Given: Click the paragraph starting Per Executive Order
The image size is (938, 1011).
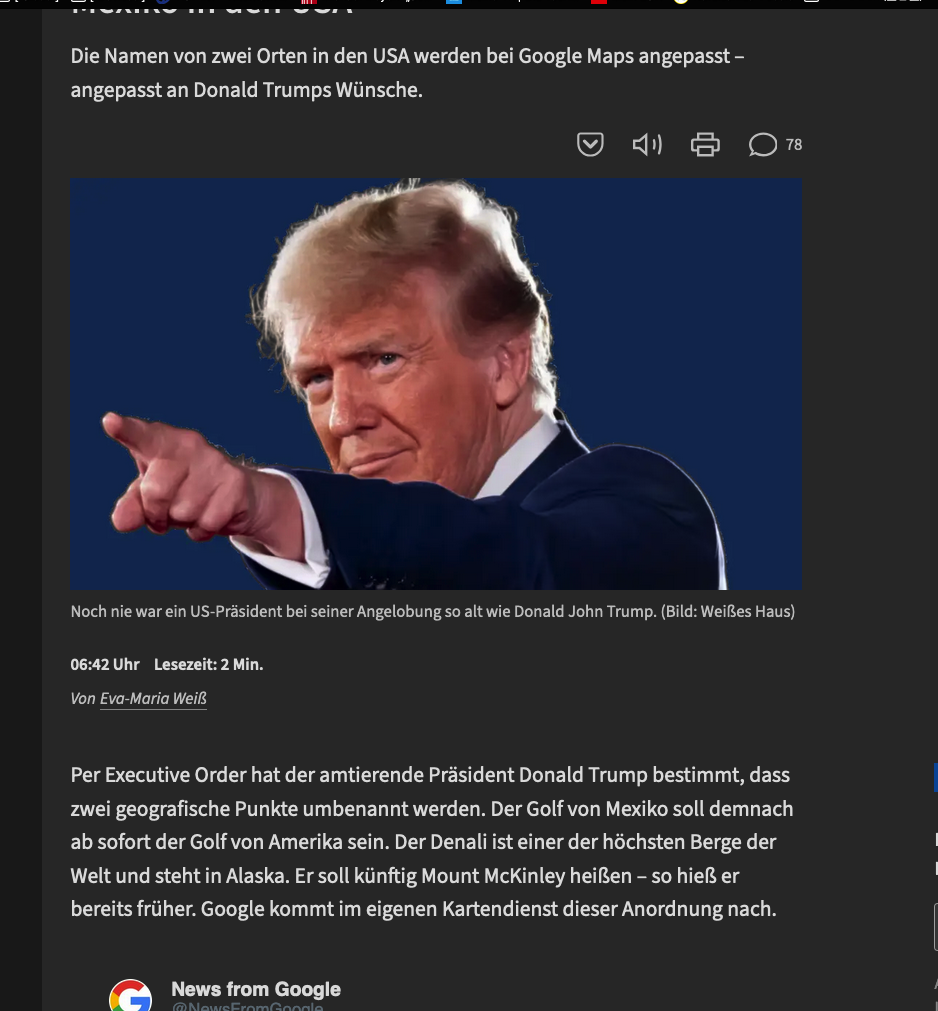Looking at the screenshot, I should (432, 842).
